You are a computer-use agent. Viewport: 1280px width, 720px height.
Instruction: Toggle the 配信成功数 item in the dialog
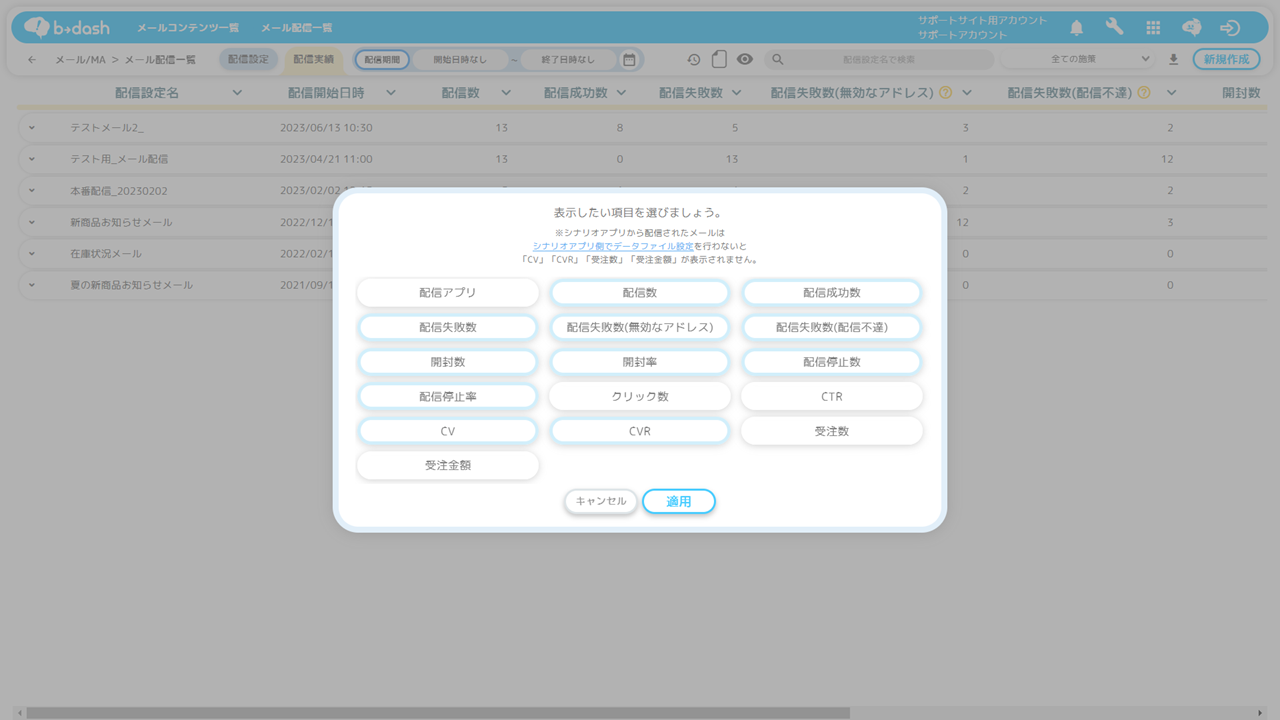click(832, 293)
